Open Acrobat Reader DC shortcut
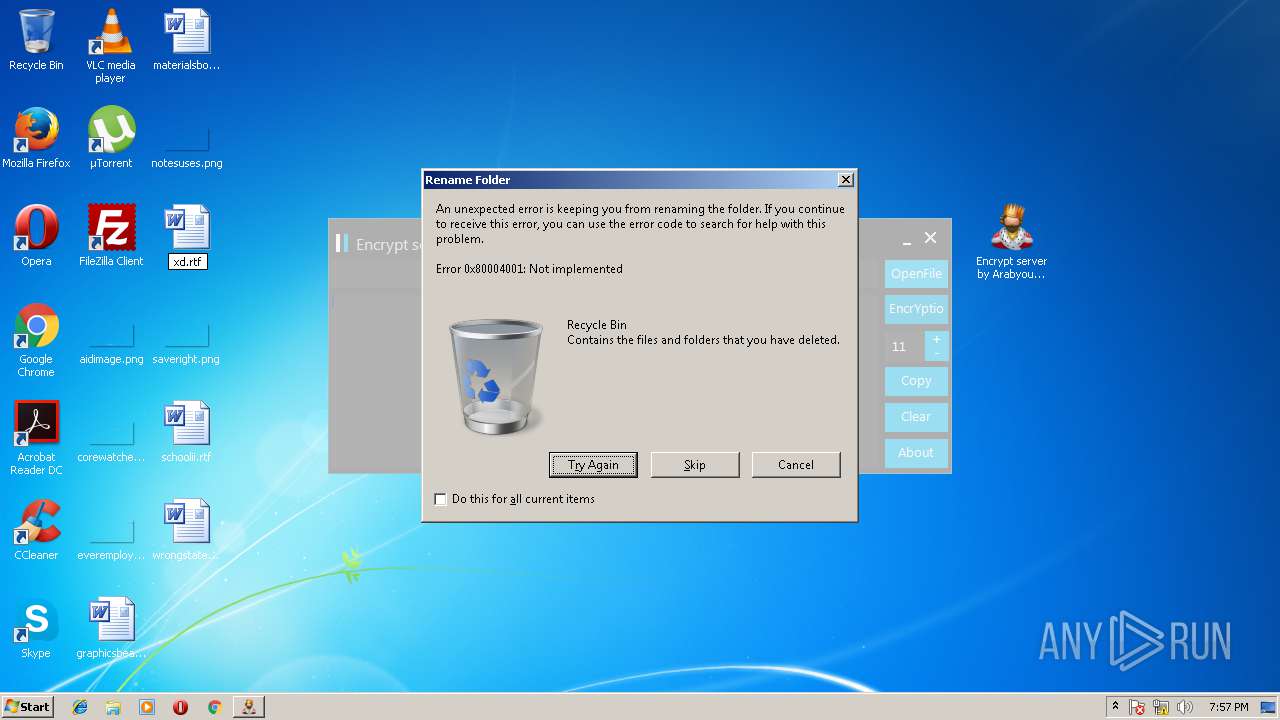 [x=36, y=438]
